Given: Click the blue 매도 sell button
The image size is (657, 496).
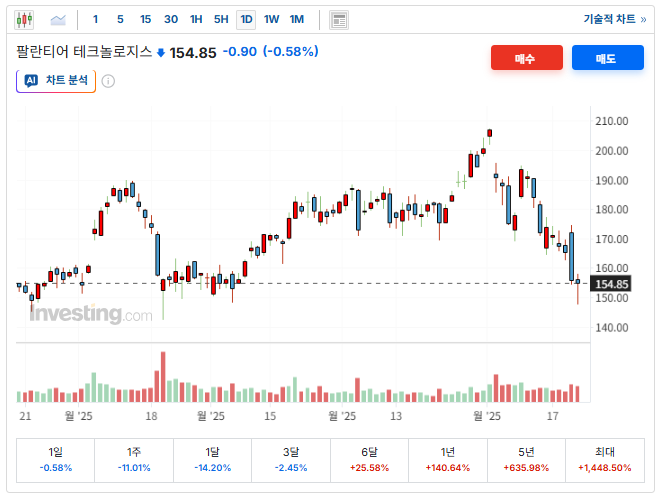Looking at the screenshot, I should pos(608,58).
